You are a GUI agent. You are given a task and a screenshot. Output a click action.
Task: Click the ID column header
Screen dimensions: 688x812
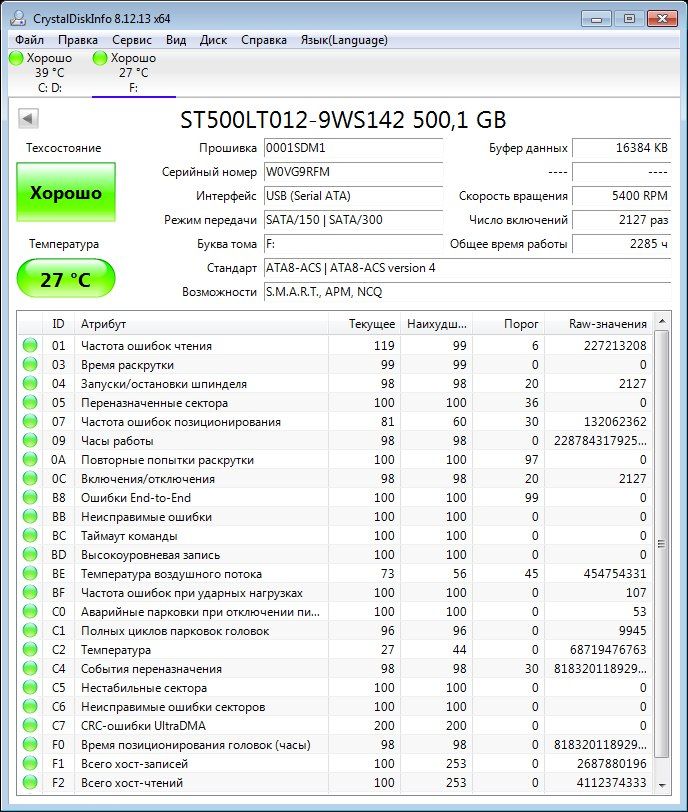tap(58, 324)
